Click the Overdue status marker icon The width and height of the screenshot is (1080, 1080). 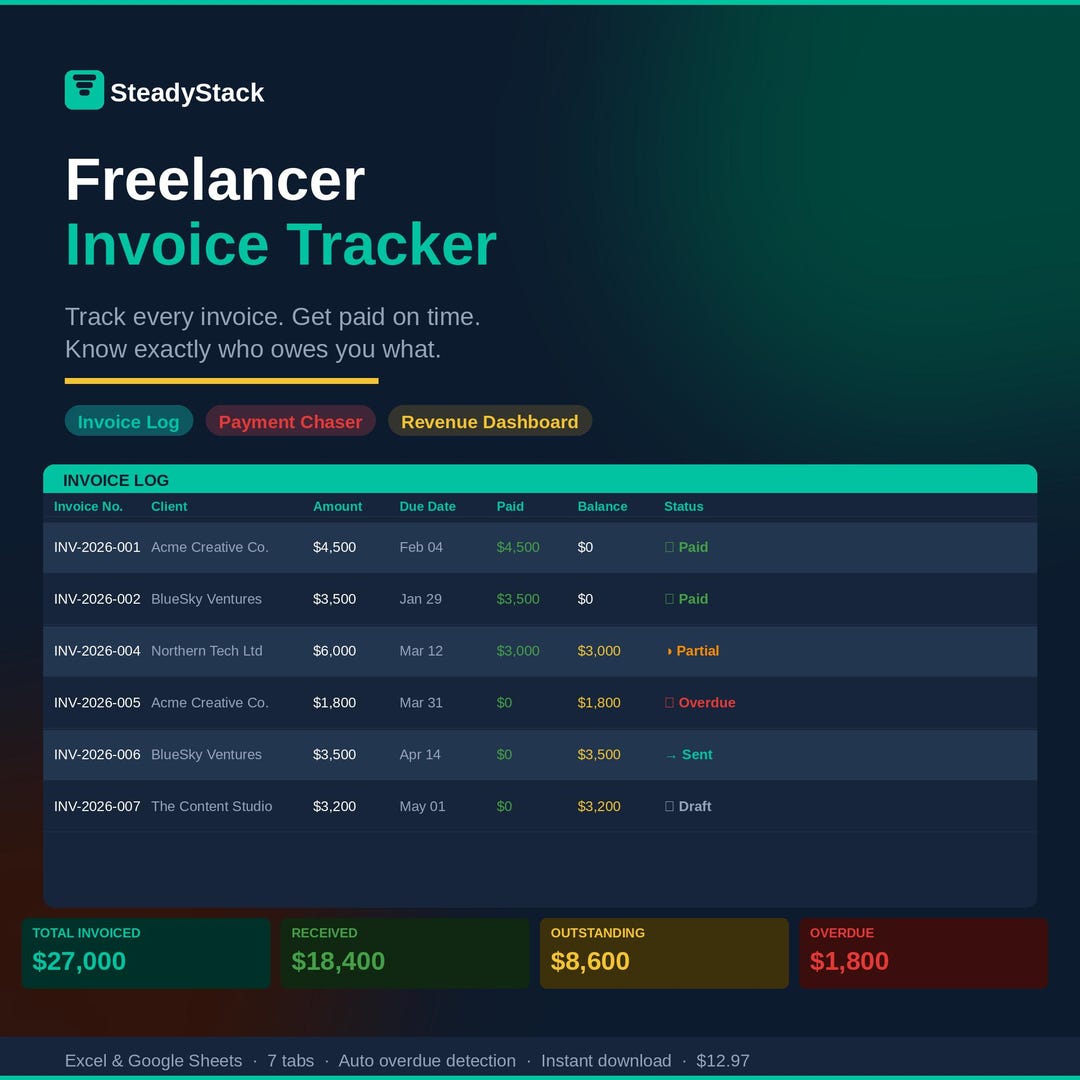coord(669,703)
